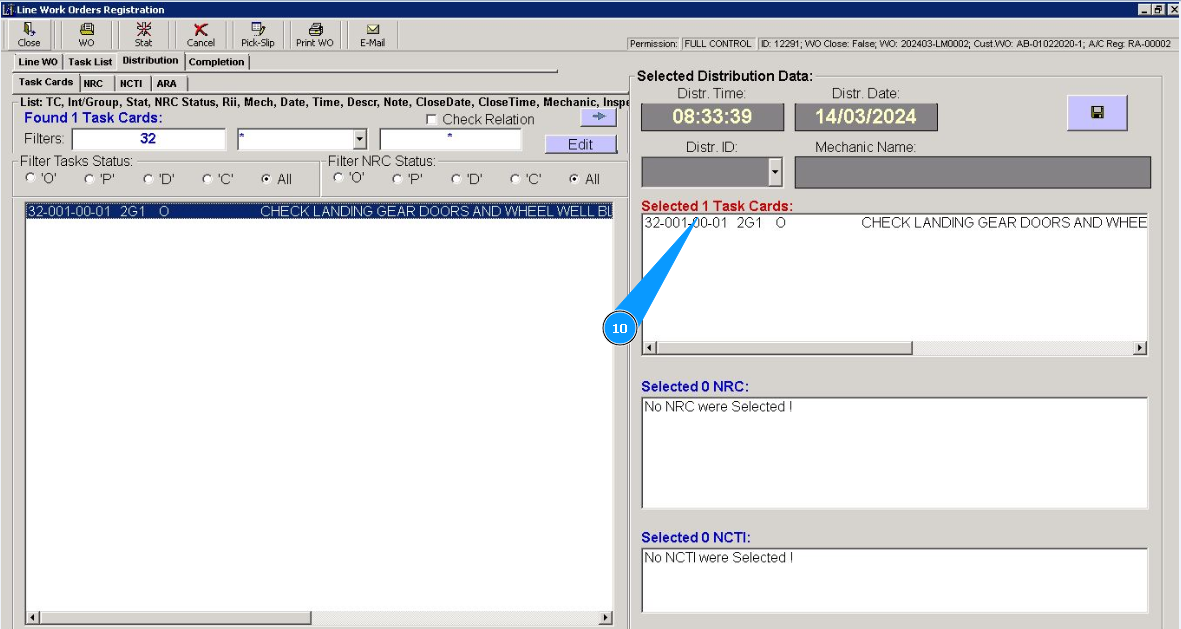Open the Filters asterisk dropdown
This screenshot has width=1181, height=629.
[360, 139]
